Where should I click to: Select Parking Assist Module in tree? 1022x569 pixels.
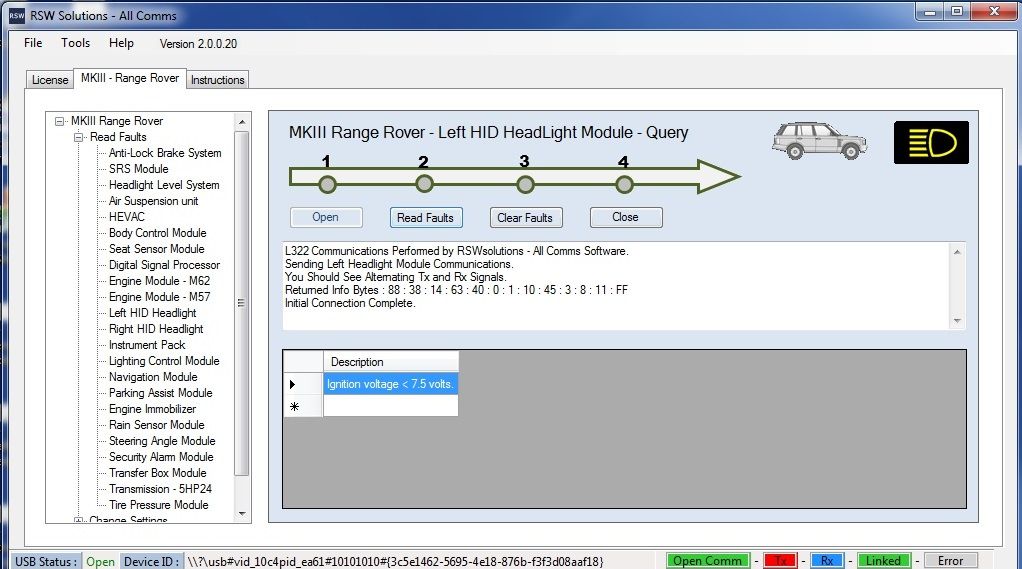160,393
